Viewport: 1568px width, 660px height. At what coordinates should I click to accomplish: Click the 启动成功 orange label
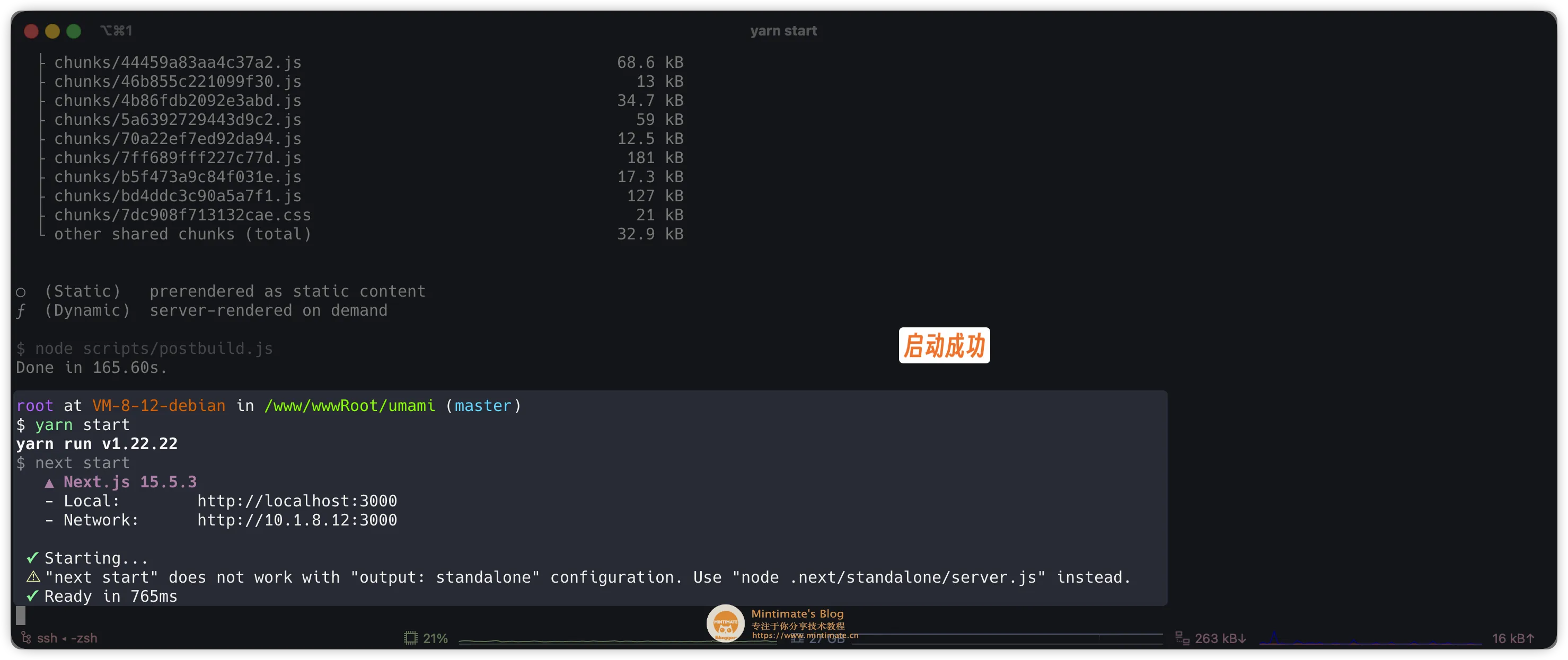pyautogui.click(x=944, y=345)
